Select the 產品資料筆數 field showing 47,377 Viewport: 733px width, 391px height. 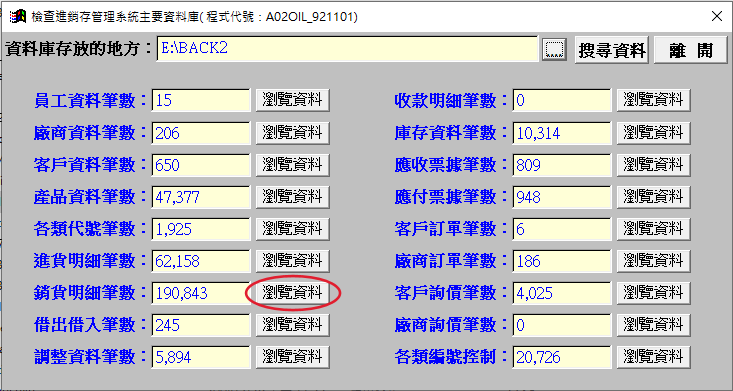[201, 197]
